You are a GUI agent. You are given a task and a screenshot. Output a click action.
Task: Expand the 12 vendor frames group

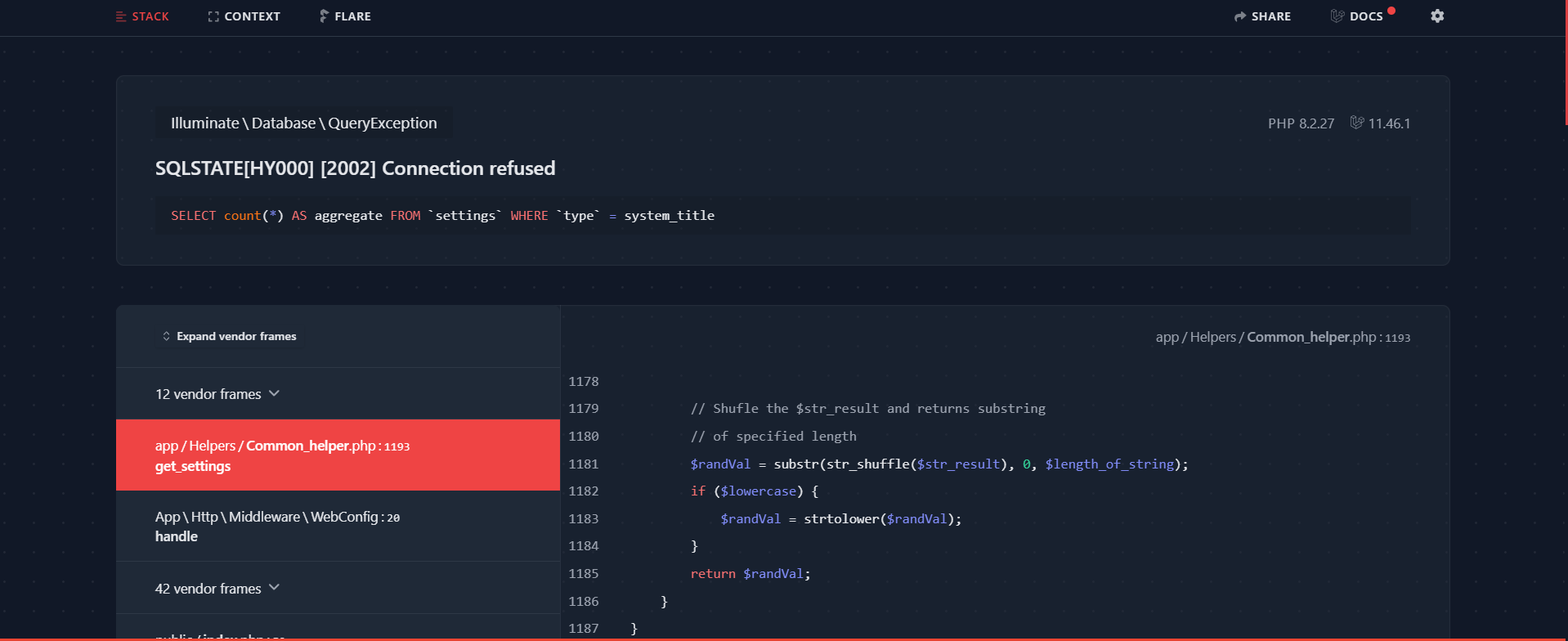pos(217,394)
